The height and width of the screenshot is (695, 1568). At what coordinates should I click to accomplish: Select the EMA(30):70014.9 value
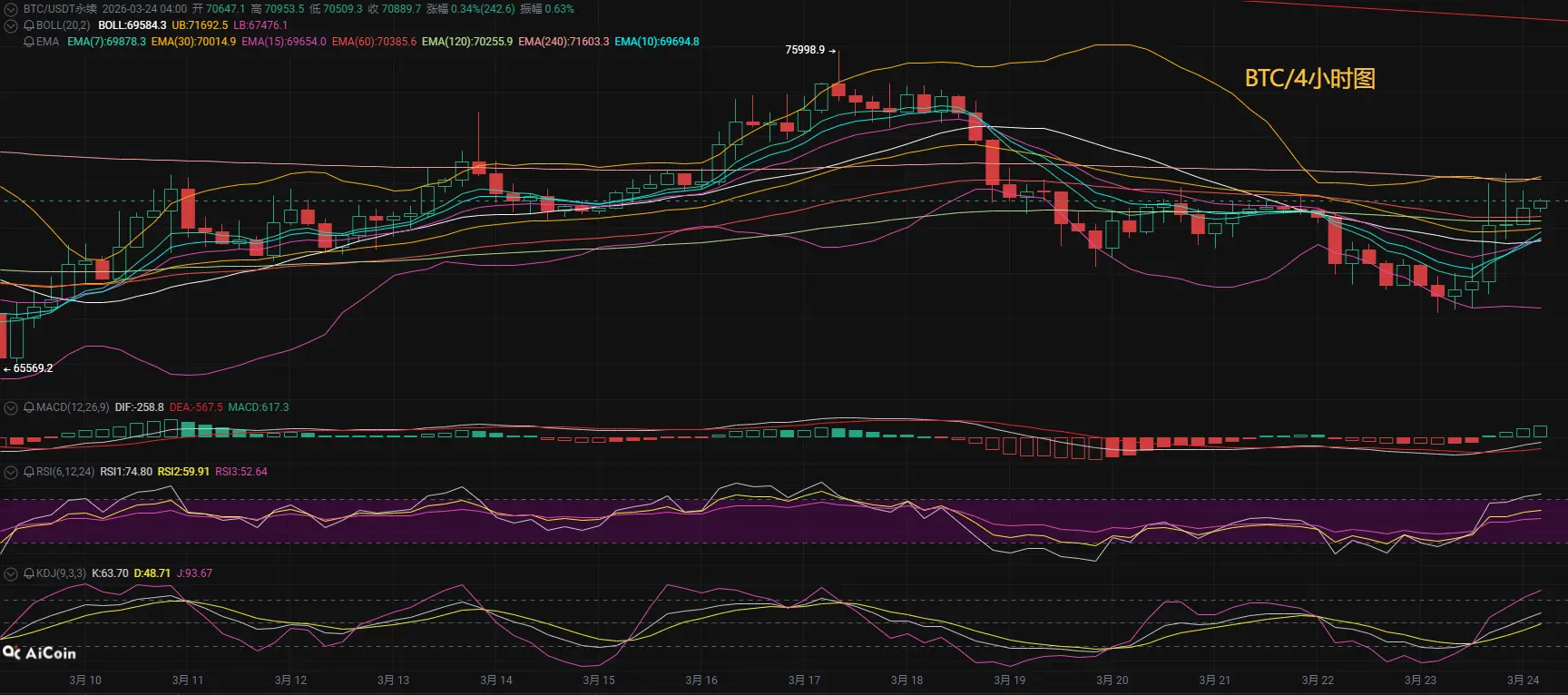(x=193, y=42)
